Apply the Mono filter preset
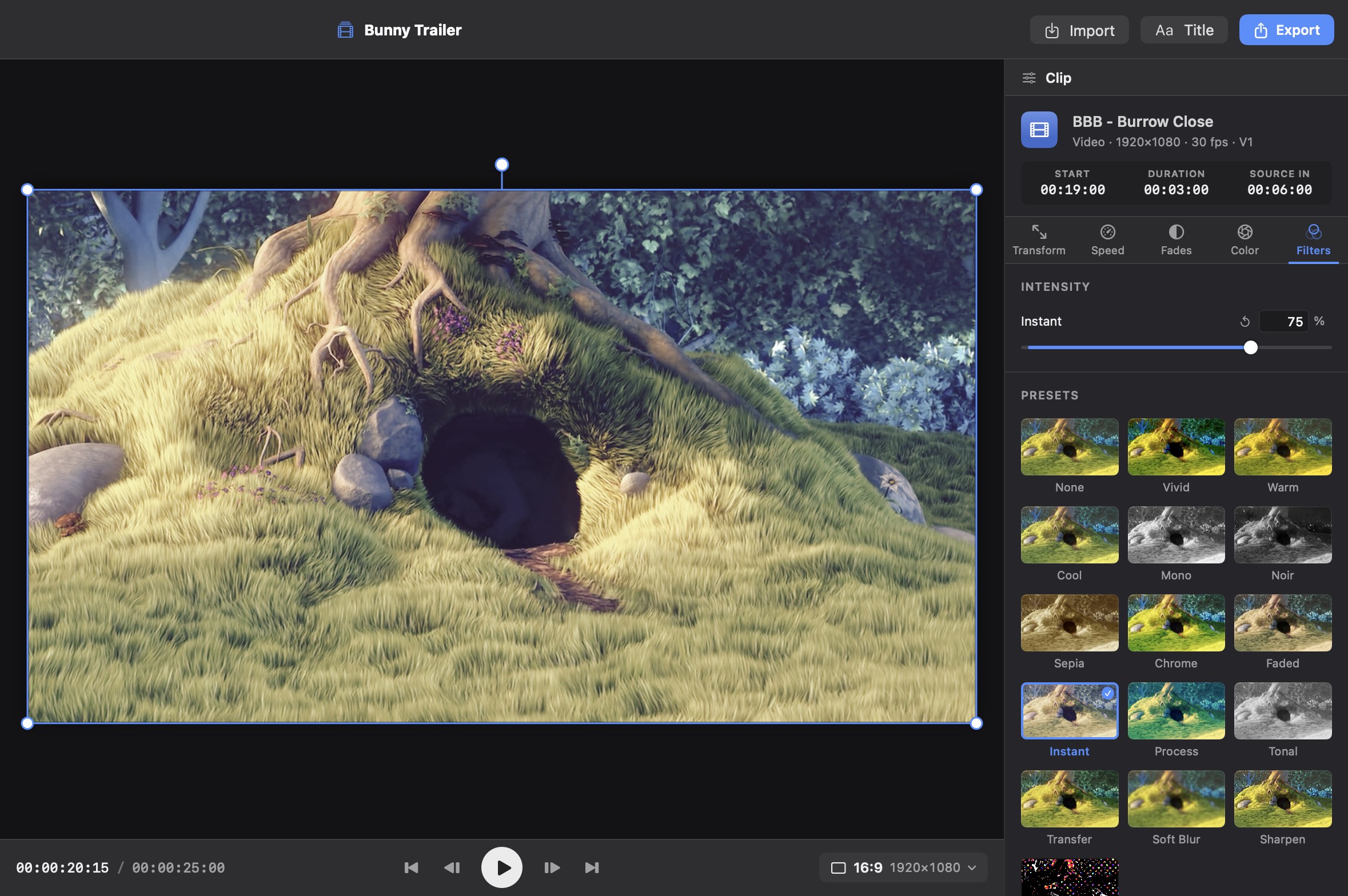The image size is (1348, 896). coord(1176,535)
